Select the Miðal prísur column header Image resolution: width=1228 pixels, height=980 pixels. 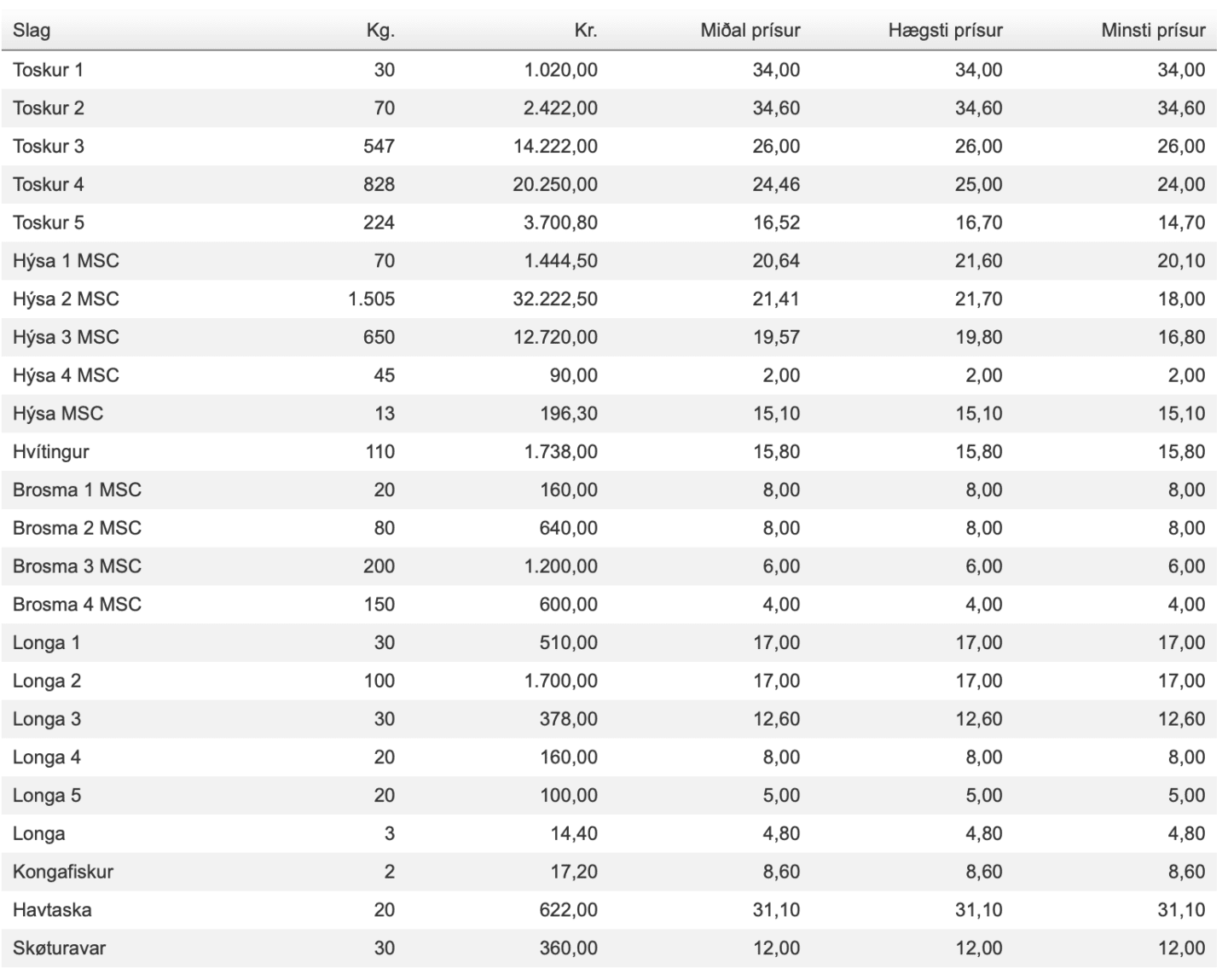750,31
